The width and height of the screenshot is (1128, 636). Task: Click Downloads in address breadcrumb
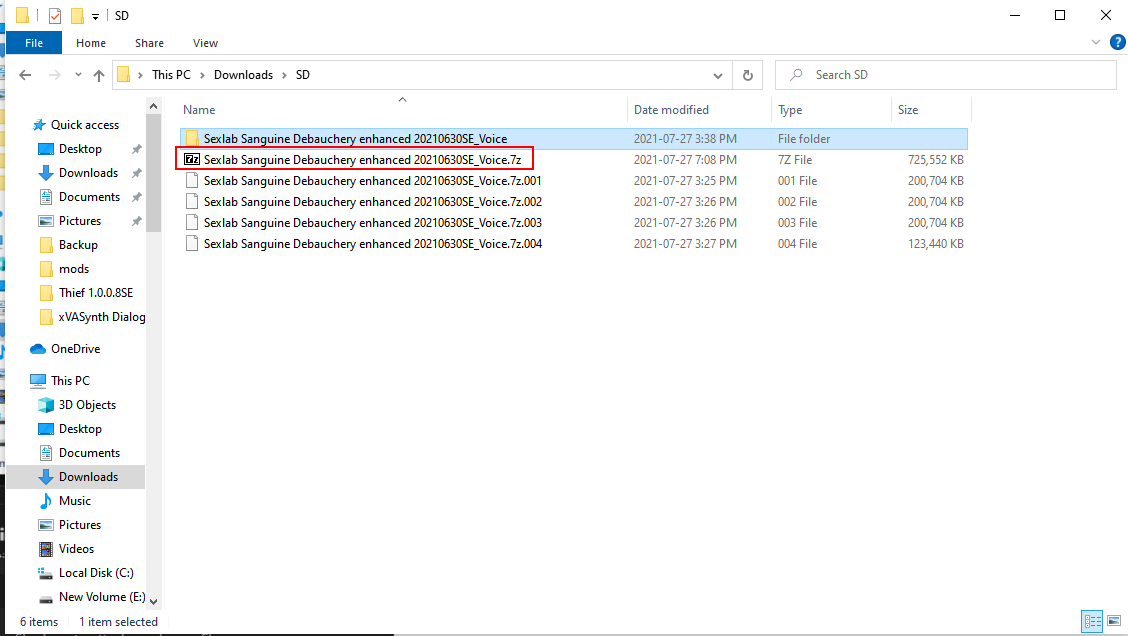(x=243, y=75)
